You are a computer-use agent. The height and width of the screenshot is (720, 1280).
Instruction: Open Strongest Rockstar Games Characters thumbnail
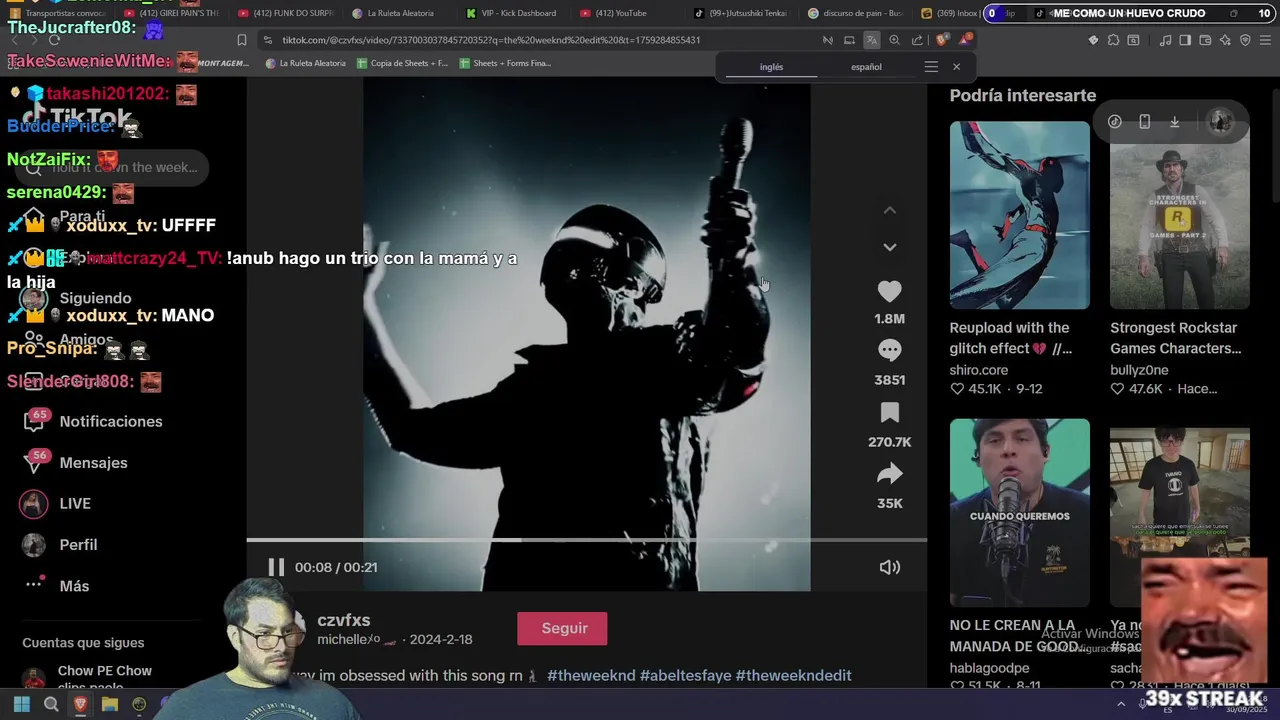(1179, 215)
